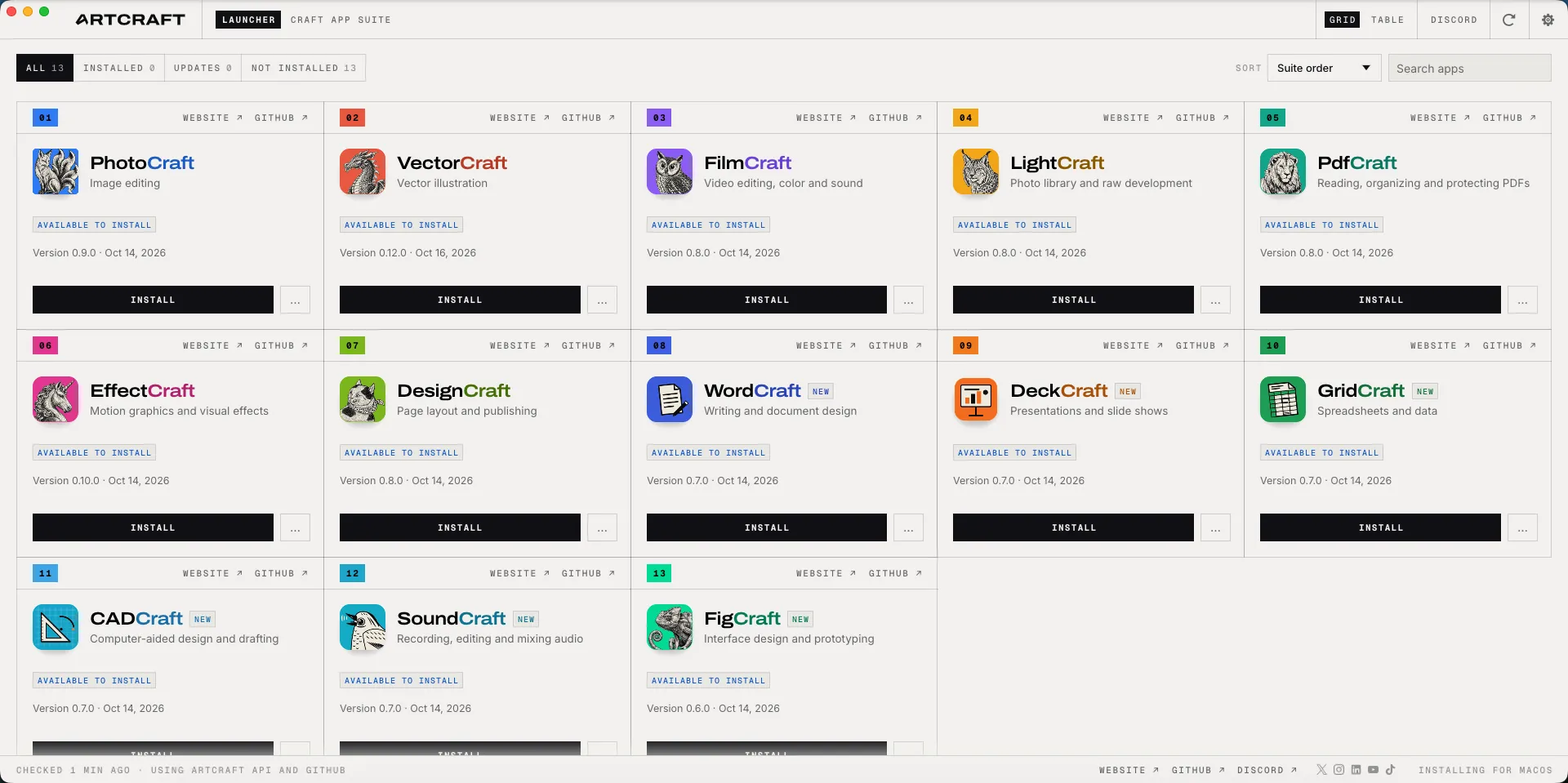Click the VectorCraft dragon icon
Viewport: 1568px width, 783px height.
click(x=363, y=171)
